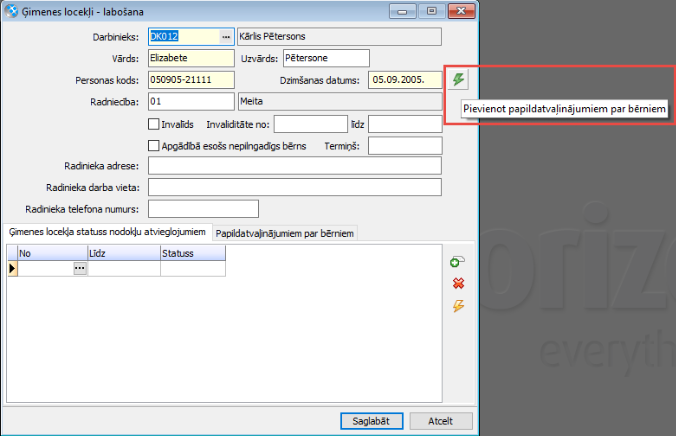Maximize the Ģimenes locekļi window
The width and height of the screenshot is (676, 436).
tap(432, 11)
